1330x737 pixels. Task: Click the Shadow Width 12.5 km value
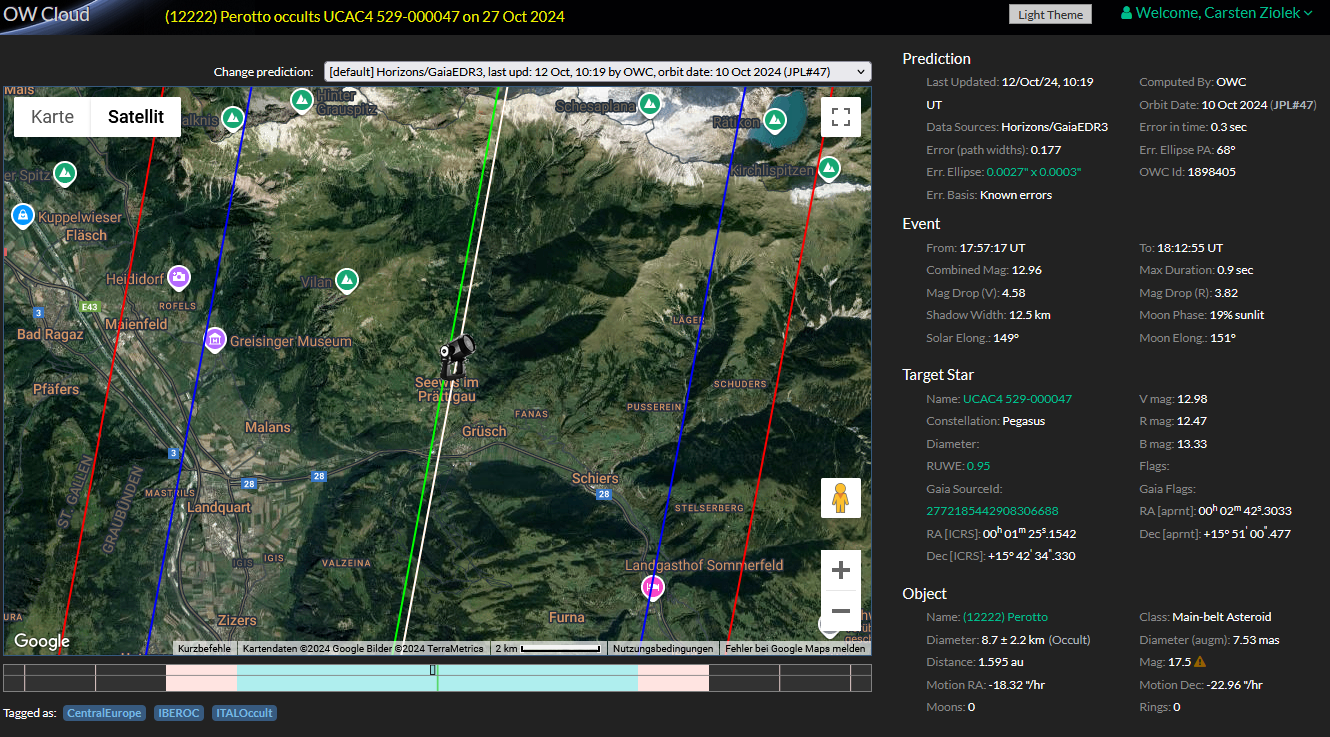pos(1029,315)
